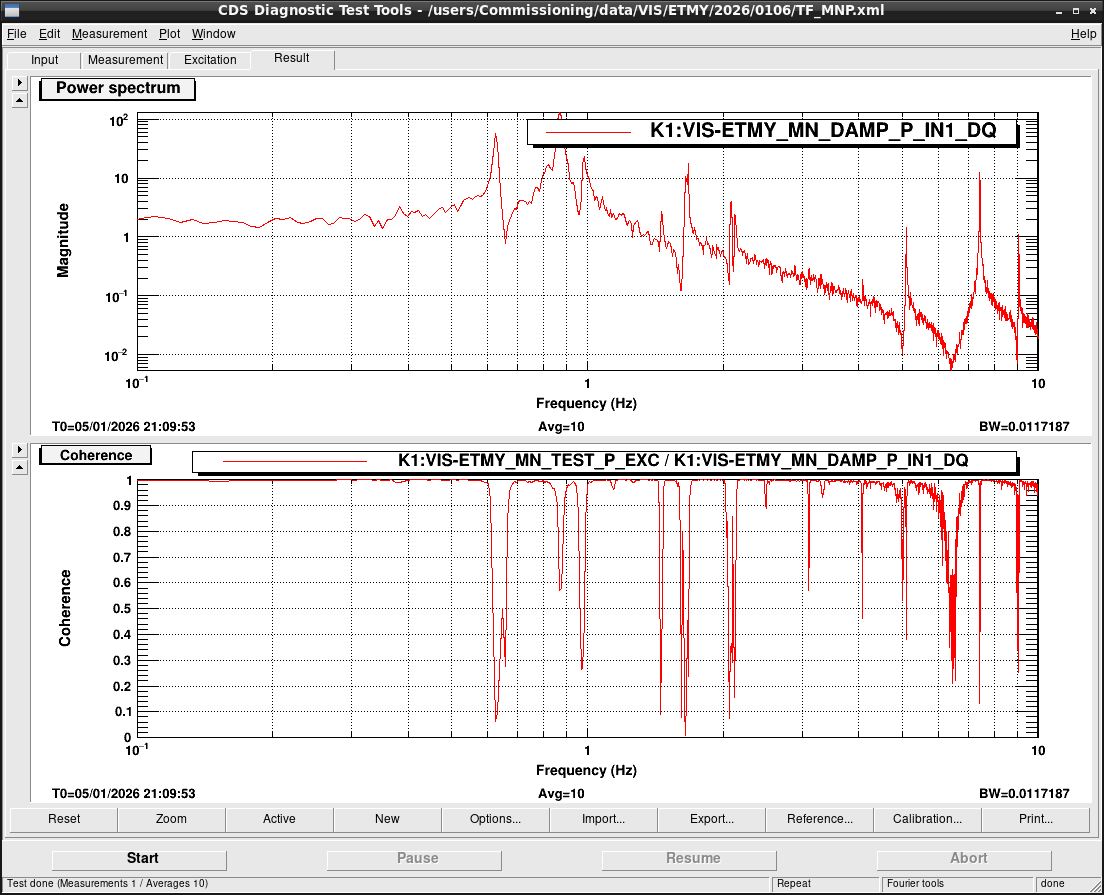Open the window menu icon in title bar
1104x895 pixels.
pyautogui.click(x=12, y=10)
